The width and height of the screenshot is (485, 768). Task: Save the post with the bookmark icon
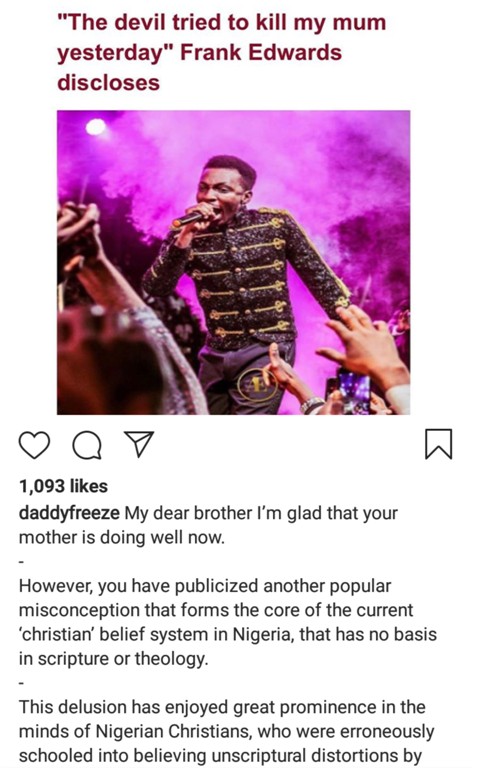coord(438,444)
